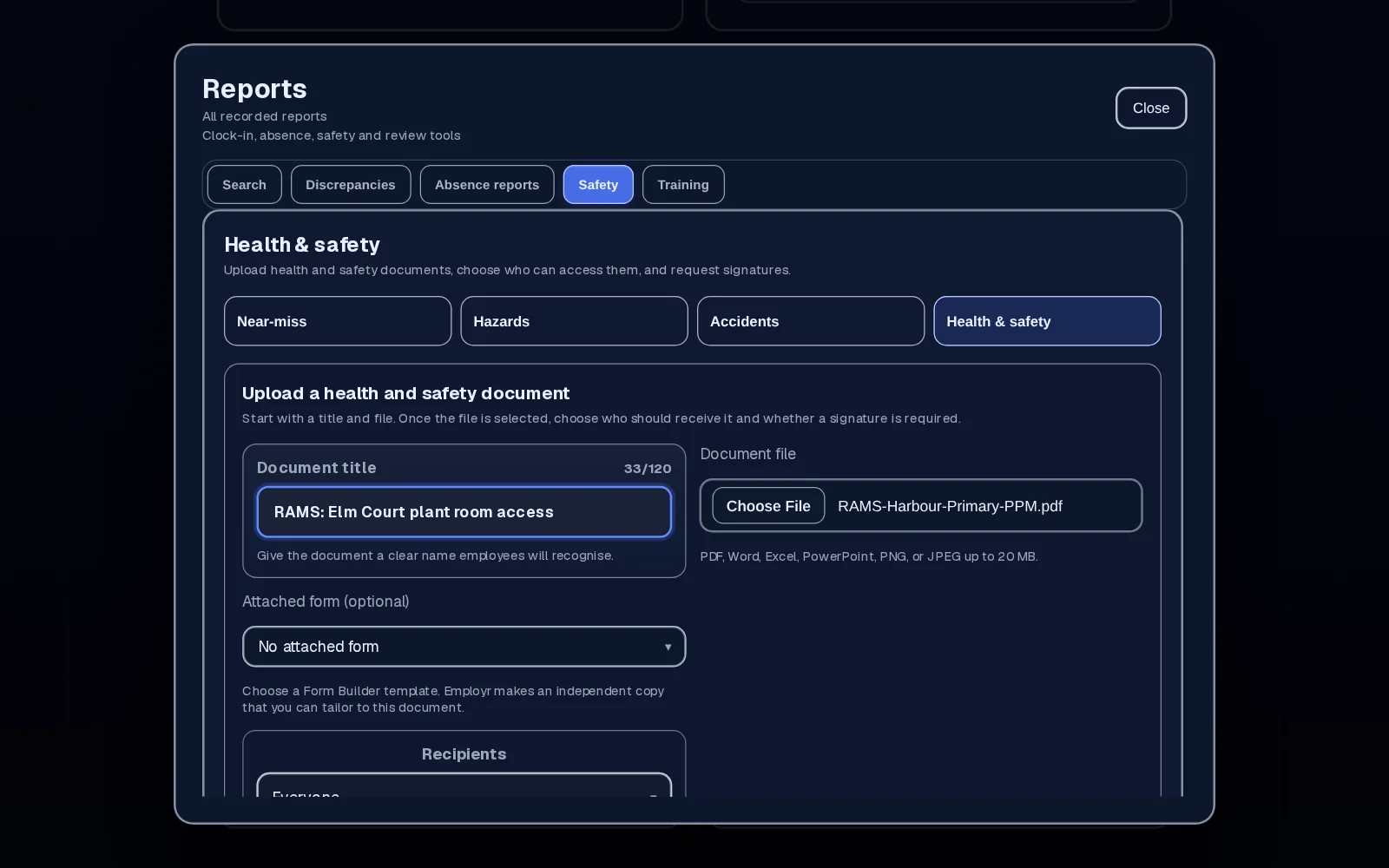Click the RAMS-Harbour-Primary-PPM.pdf file name
Screen dimensions: 1389x868
[x=950, y=506]
